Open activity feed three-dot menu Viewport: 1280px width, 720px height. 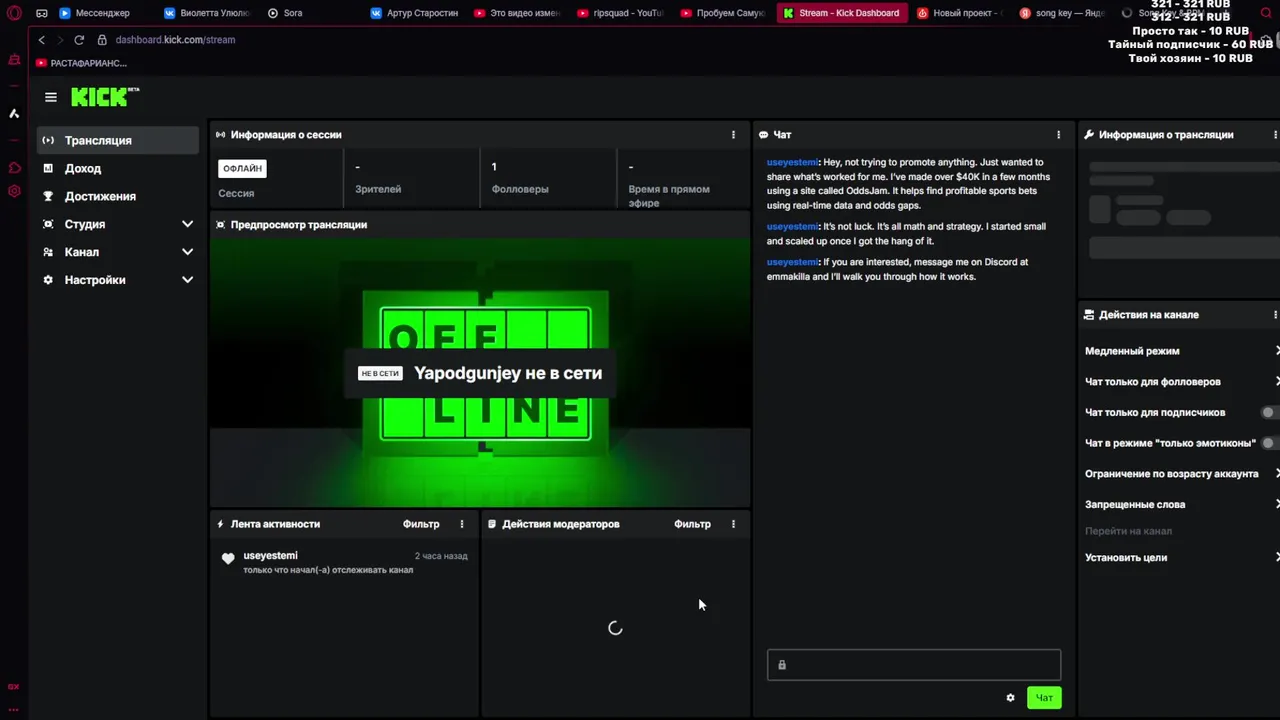coord(462,524)
